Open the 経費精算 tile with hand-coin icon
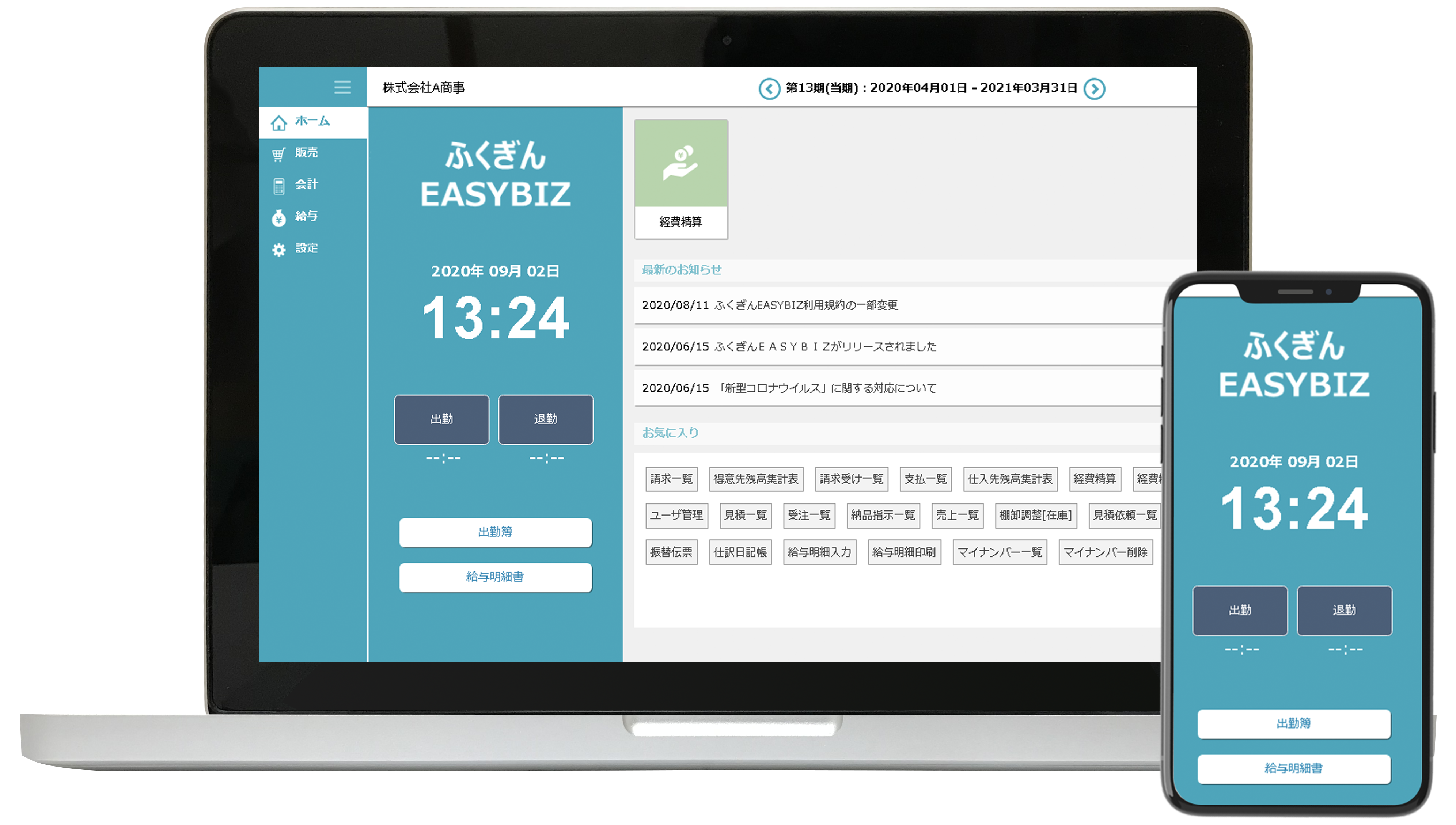 tap(681, 179)
